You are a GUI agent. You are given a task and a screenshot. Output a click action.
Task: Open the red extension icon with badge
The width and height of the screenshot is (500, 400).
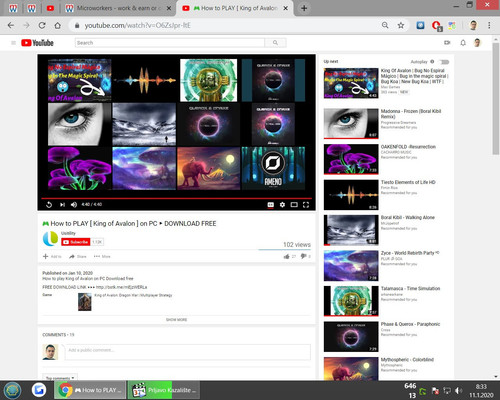pyautogui.click(x=436, y=26)
